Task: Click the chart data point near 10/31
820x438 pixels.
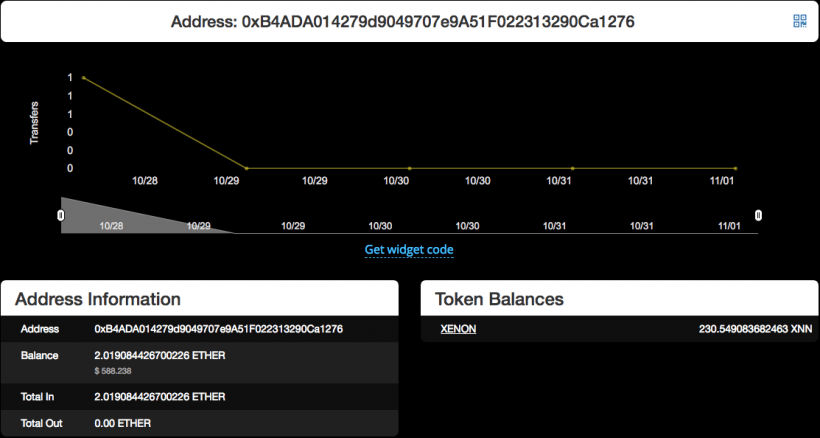Action: point(572,168)
